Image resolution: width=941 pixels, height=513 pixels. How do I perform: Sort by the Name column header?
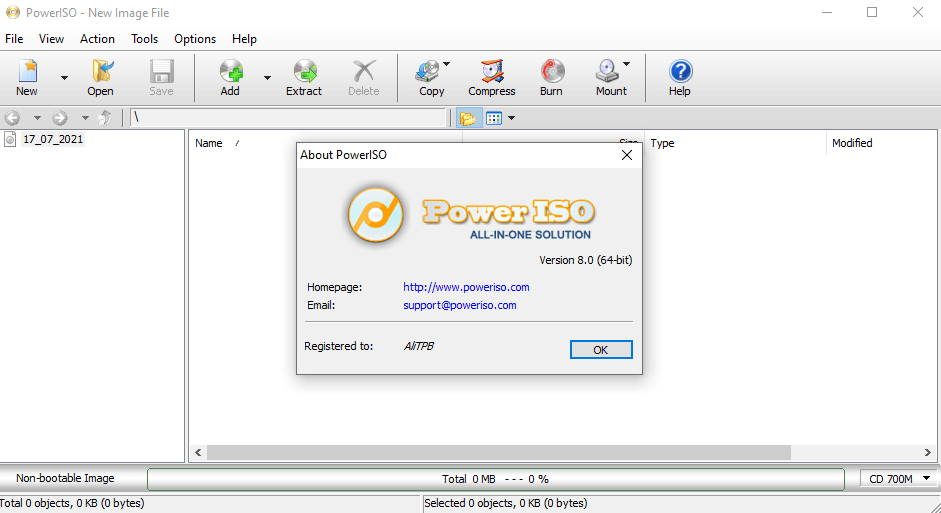tap(209, 143)
